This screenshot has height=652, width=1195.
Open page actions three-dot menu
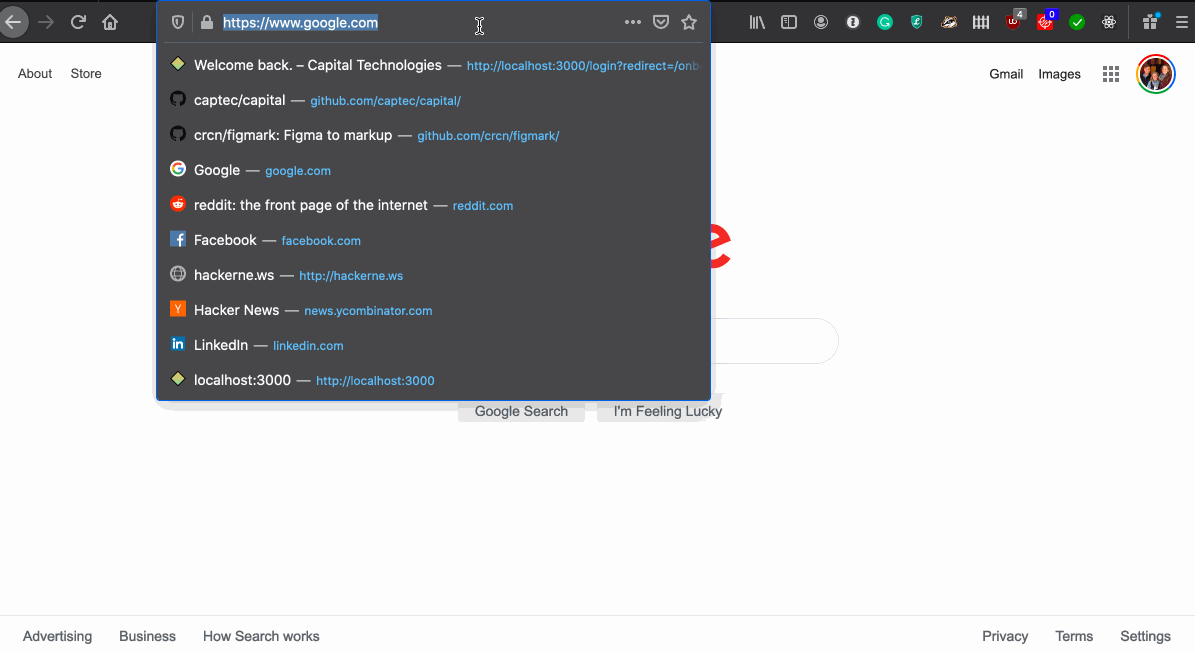tap(633, 22)
